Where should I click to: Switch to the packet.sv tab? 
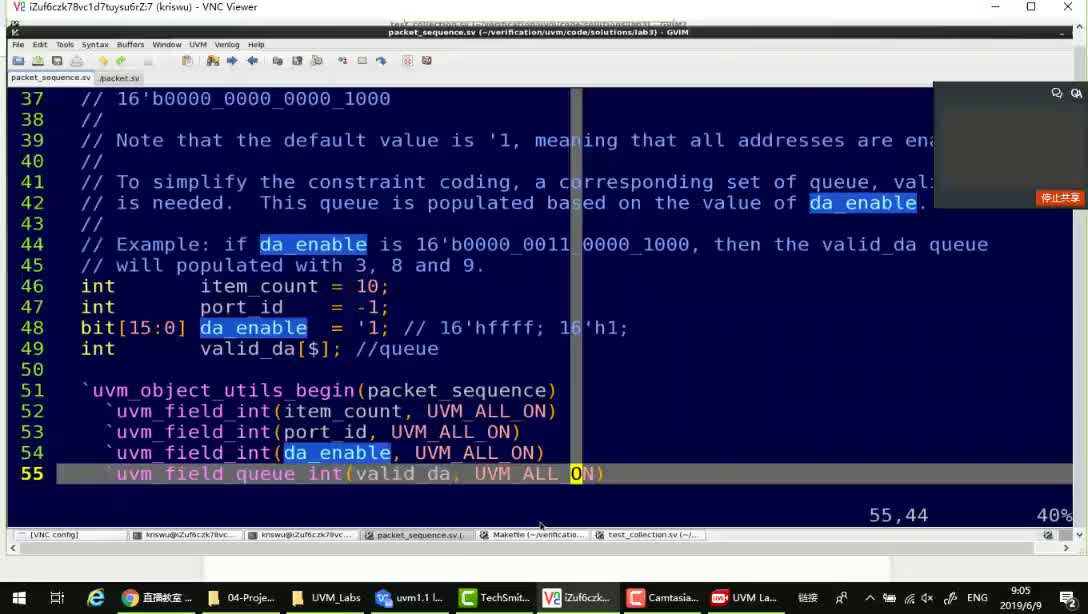click(x=119, y=78)
